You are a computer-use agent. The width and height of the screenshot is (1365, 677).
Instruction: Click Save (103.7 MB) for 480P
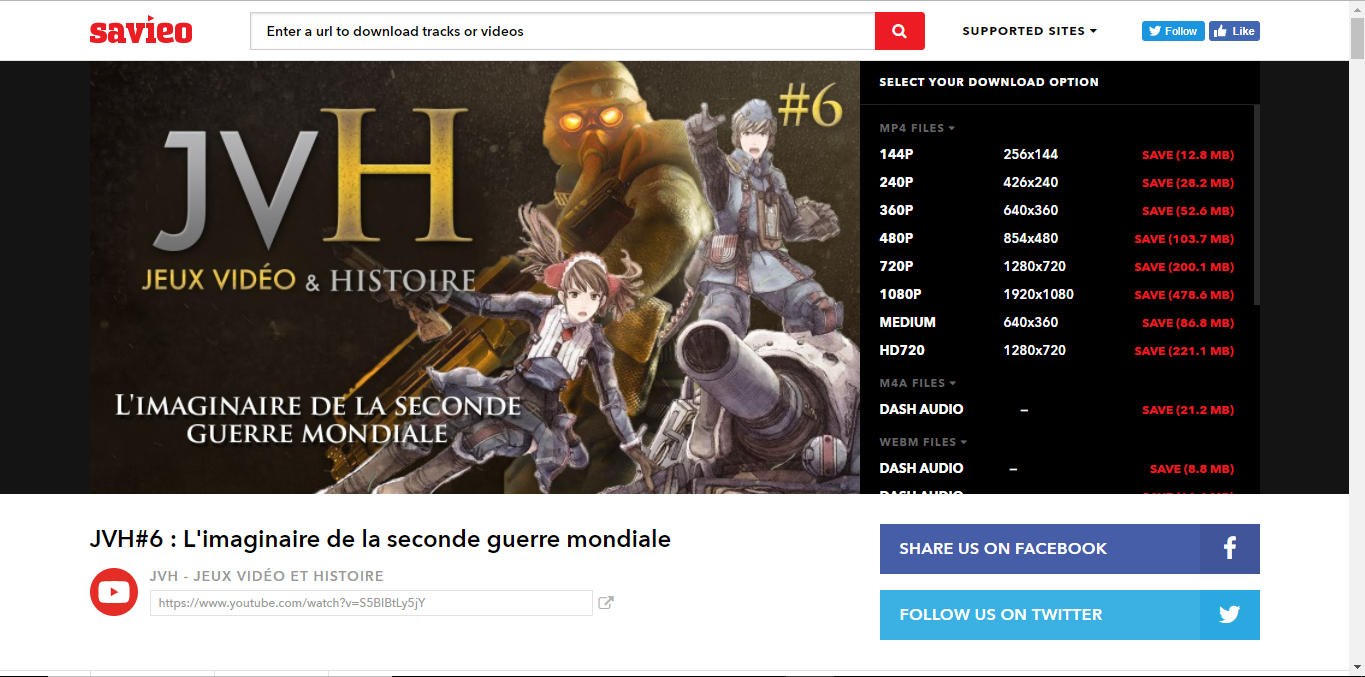[1184, 239]
